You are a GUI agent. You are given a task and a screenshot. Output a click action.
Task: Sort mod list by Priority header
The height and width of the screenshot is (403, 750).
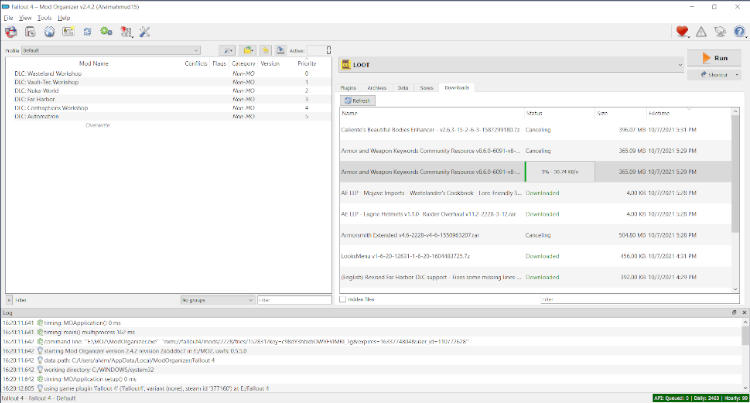coord(307,63)
